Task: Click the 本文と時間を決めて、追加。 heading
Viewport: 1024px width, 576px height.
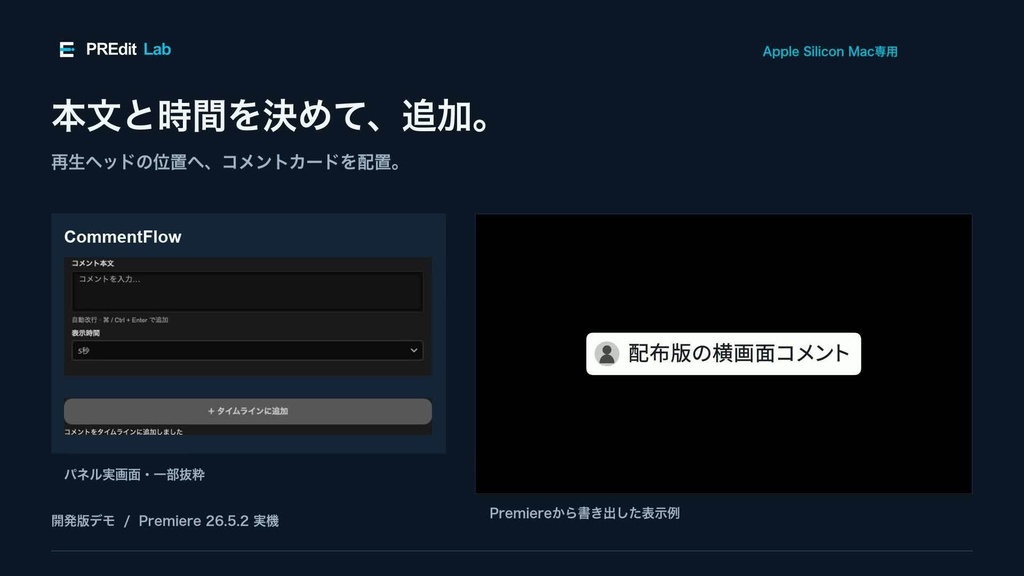Action: pyautogui.click(x=272, y=116)
